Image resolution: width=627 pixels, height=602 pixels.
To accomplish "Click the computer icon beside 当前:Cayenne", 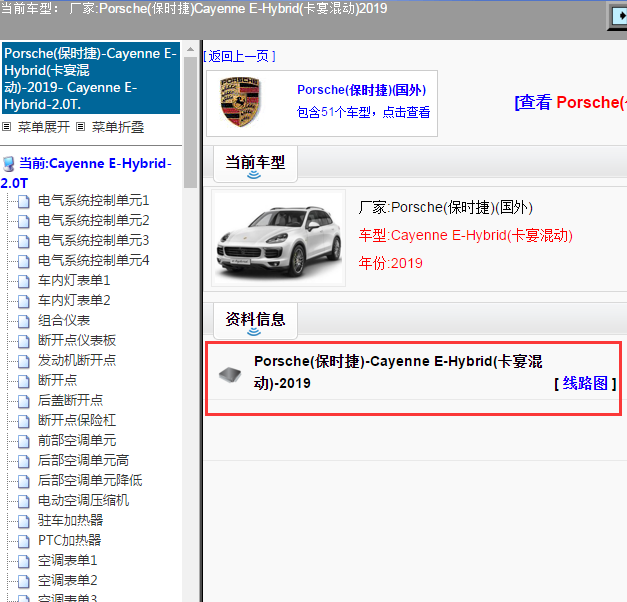I will [x=8, y=164].
